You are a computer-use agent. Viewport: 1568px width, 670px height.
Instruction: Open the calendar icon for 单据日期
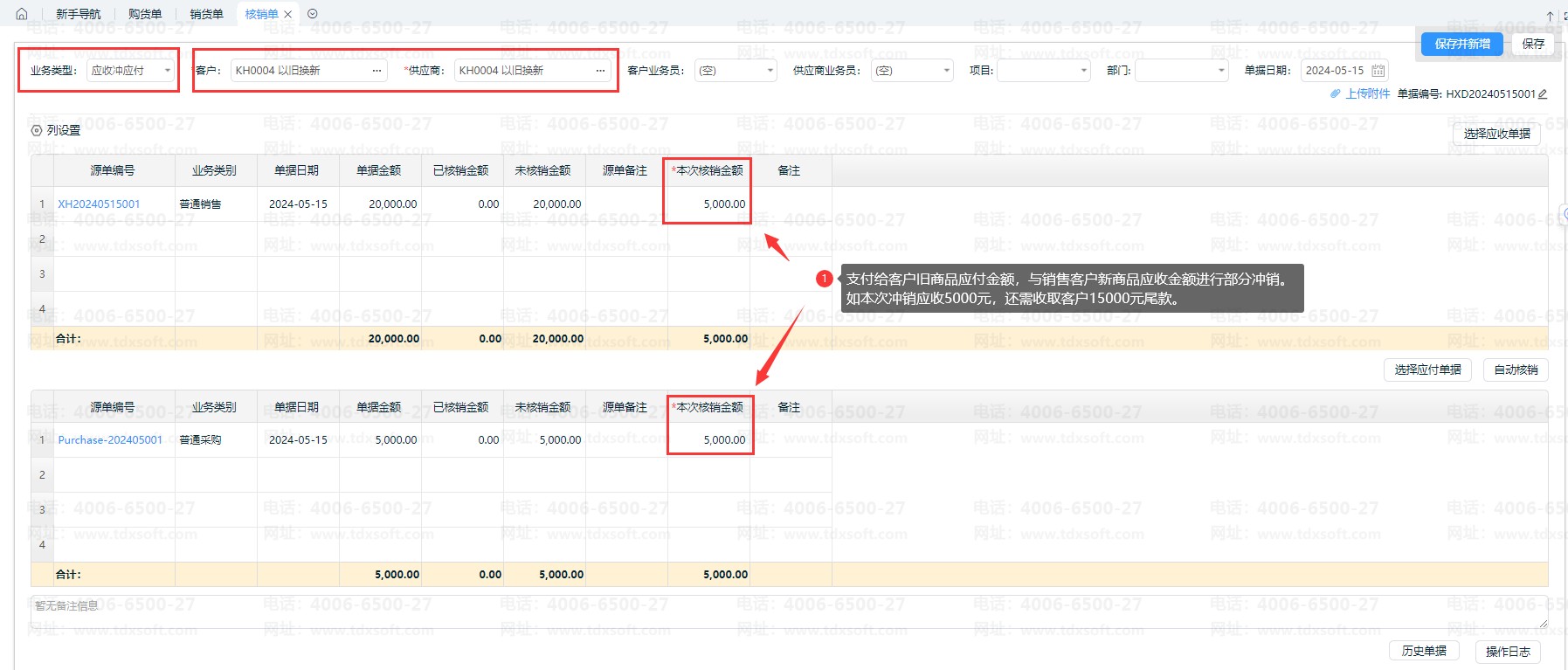click(x=1378, y=71)
